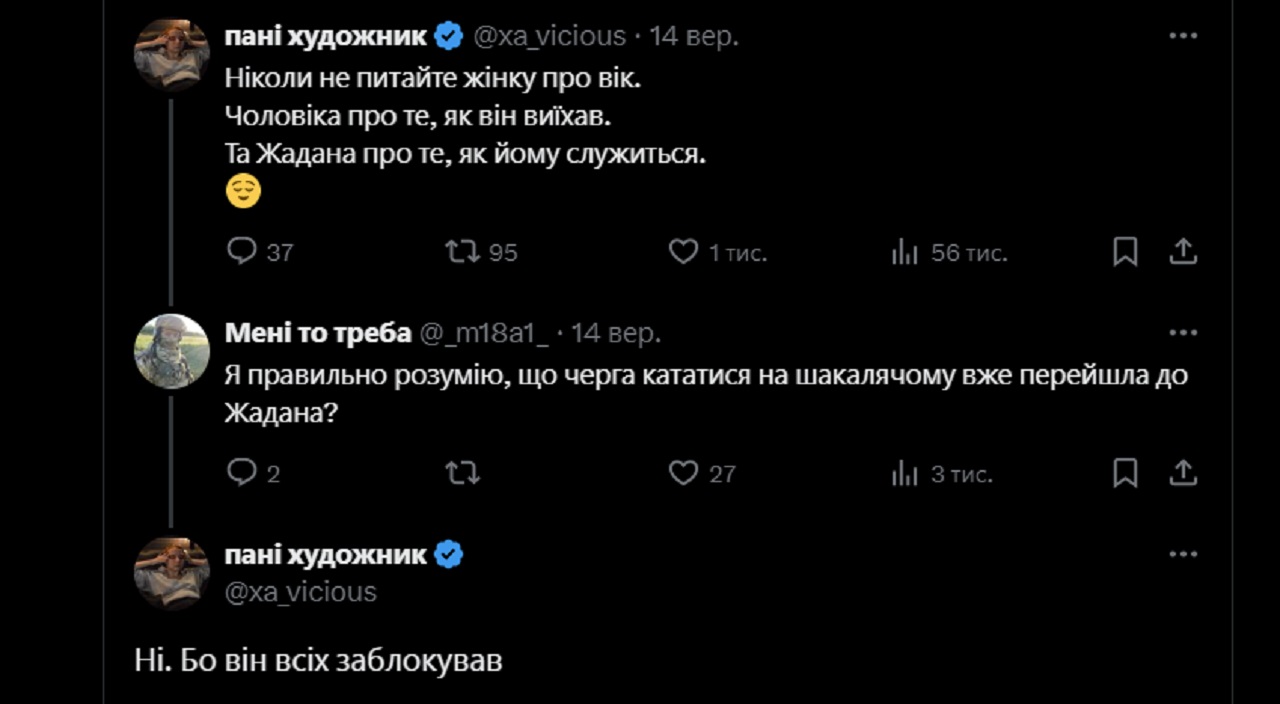1280x704 pixels.
Task: Open the @_m18a1_ profile handle
Action: [484, 333]
